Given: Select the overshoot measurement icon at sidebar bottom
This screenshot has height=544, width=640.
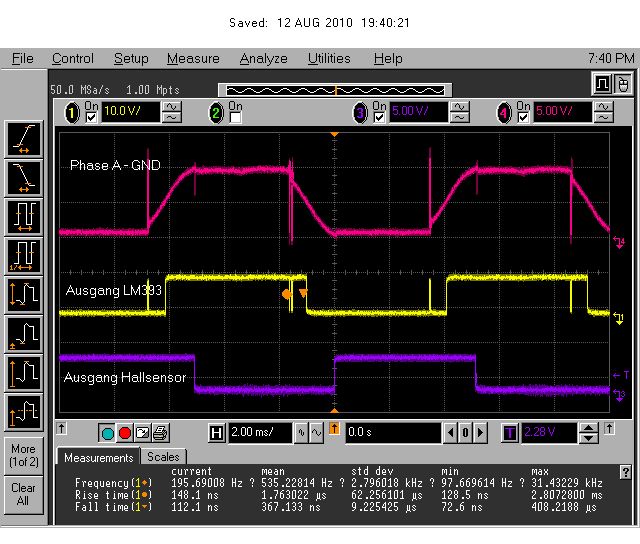Looking at the screenshot, I should tap(24, 412).
